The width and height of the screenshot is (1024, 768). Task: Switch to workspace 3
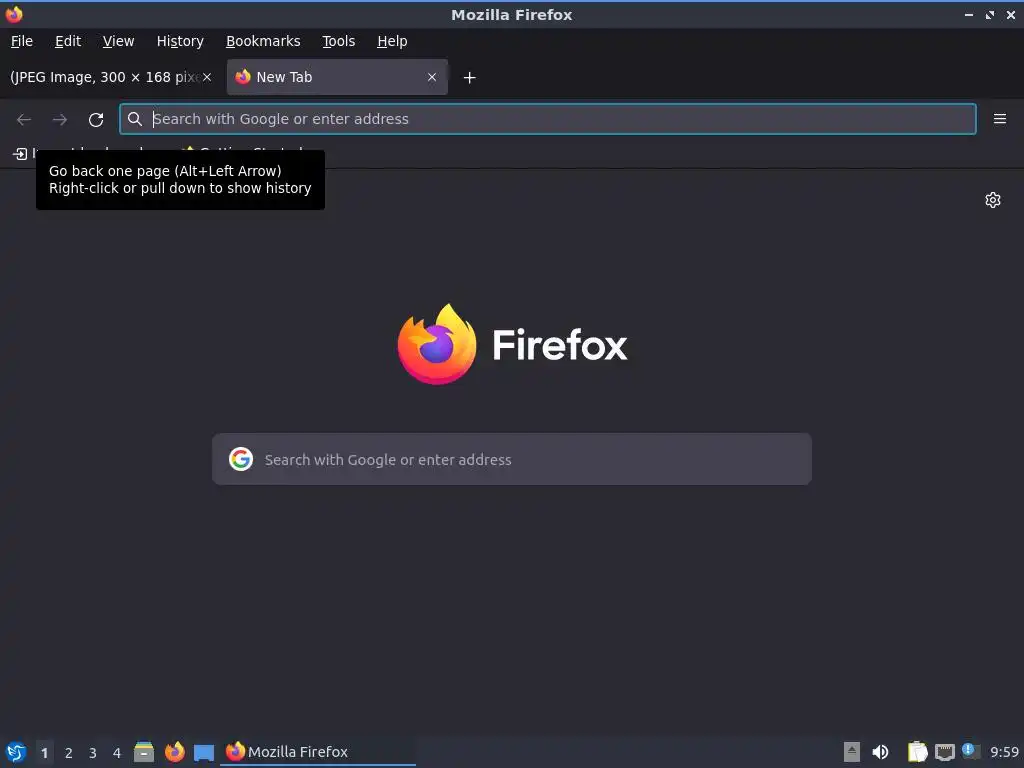93,753
